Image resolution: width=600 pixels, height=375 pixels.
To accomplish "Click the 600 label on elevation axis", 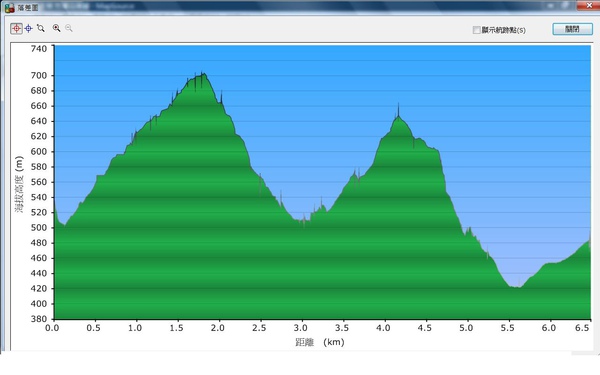I will click(x=39, y=152).
